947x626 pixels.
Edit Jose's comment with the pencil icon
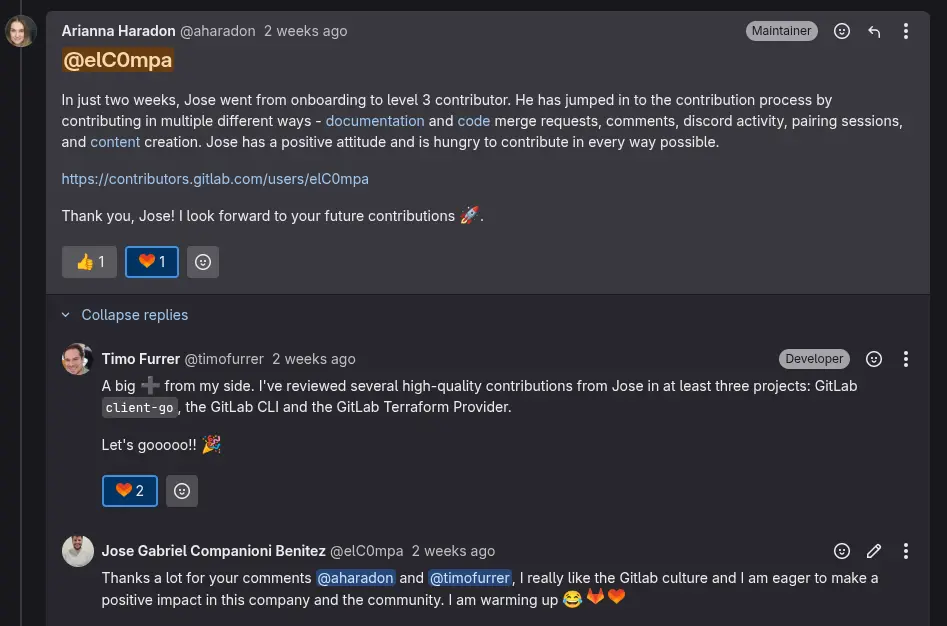coord(874,551)
